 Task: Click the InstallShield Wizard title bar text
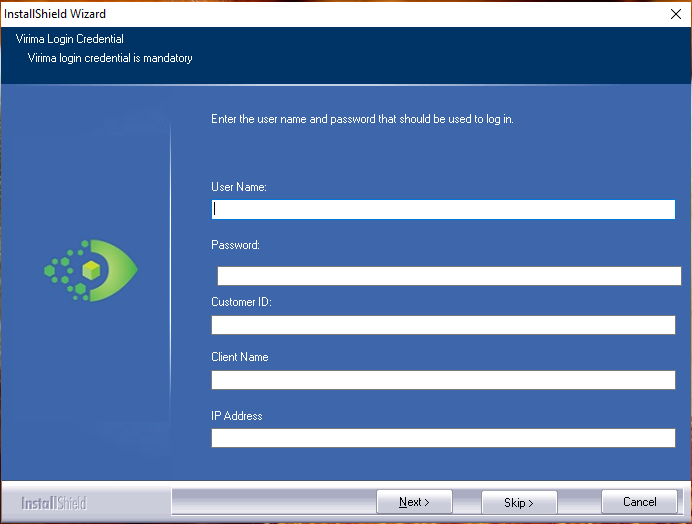tap(61, 14)
